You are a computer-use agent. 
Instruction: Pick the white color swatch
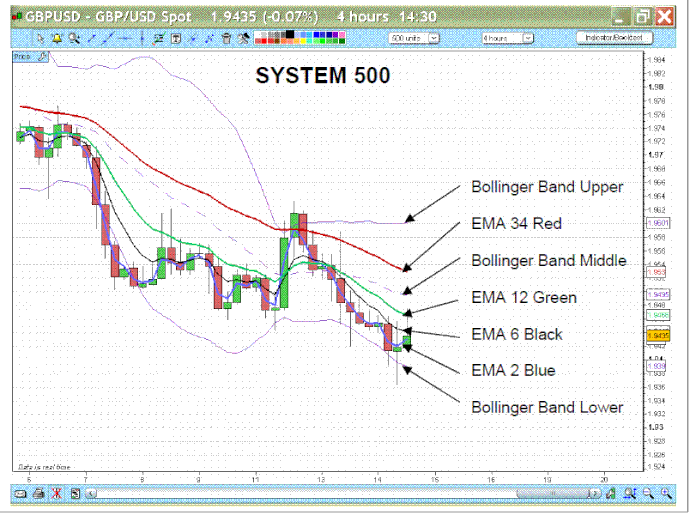pos(257,34)
